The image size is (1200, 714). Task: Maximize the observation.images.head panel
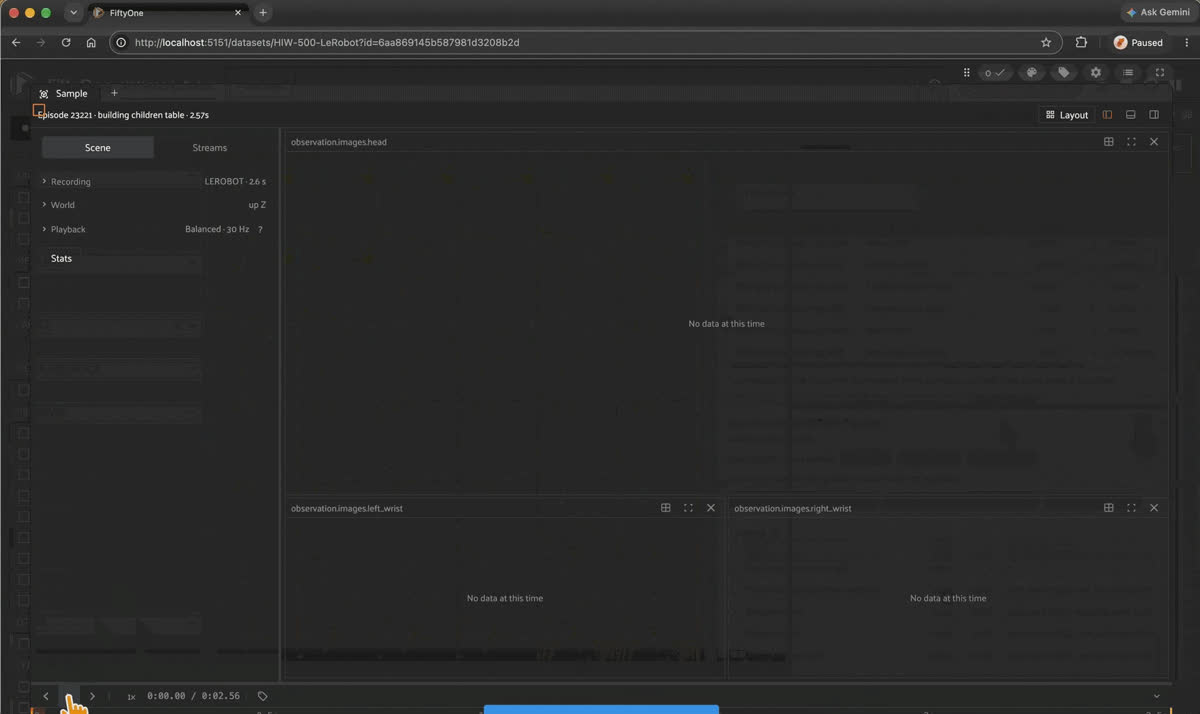[1131, 142]
